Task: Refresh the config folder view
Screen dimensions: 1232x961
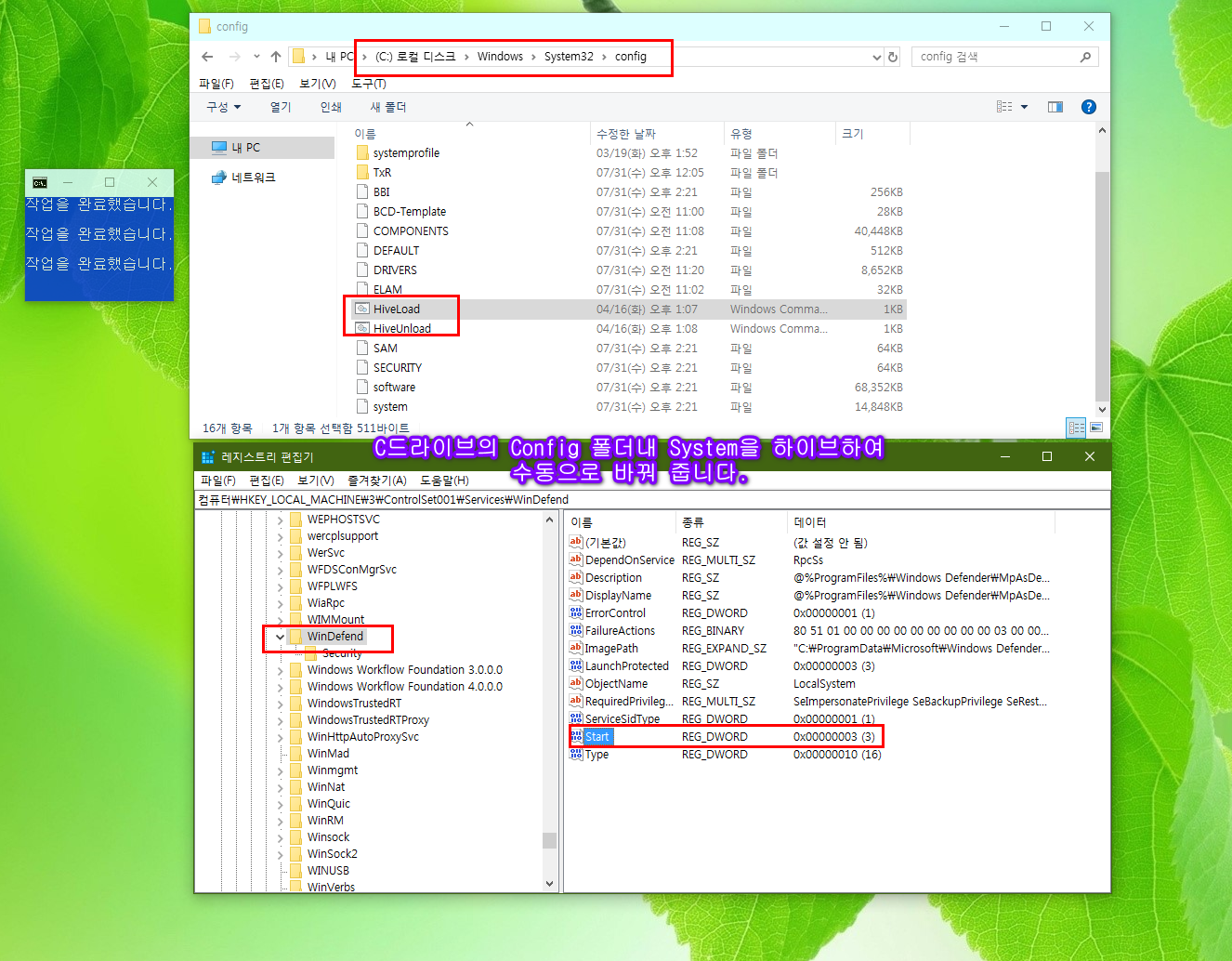Action: (x=893, y=57)
